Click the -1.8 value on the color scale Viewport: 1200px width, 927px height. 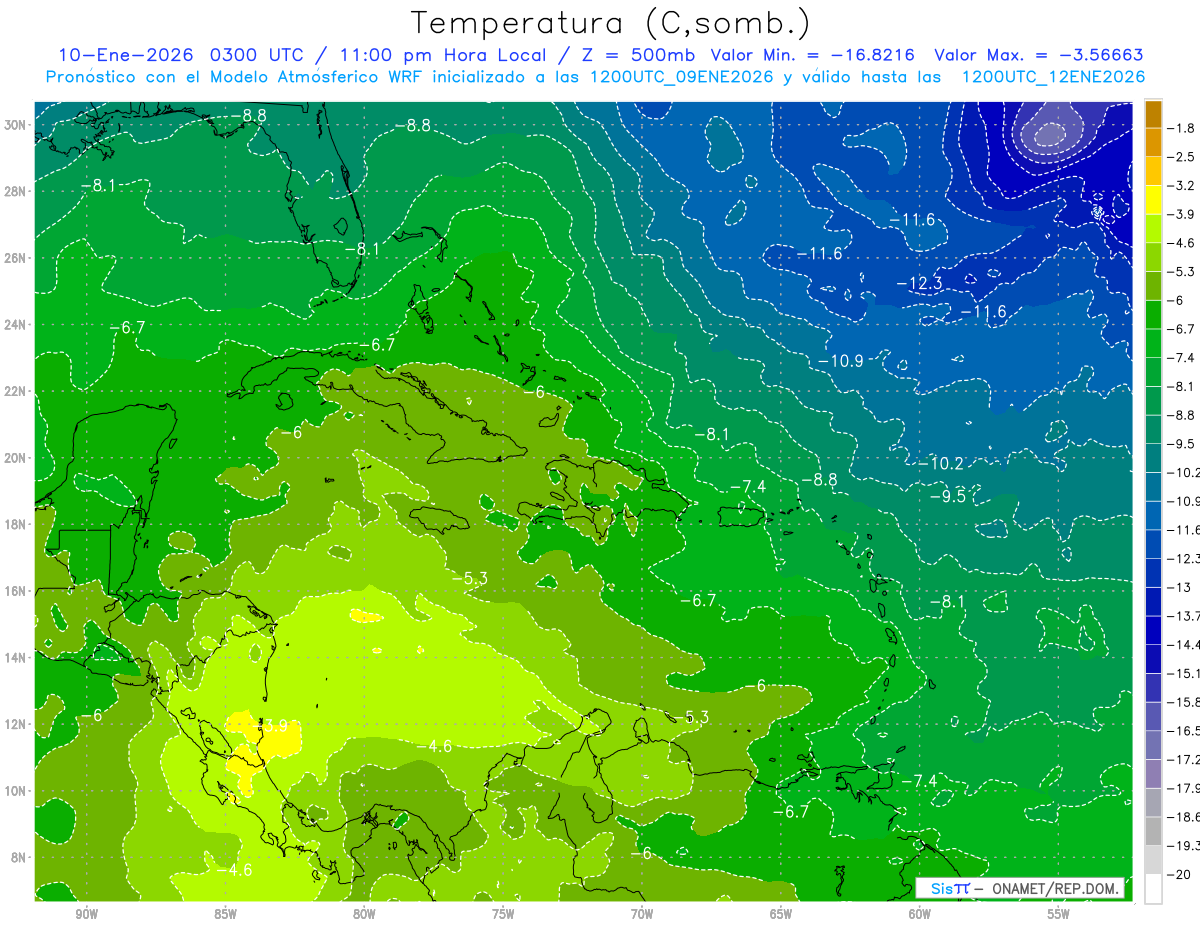pyautogui.click(x=1183, y=128)
